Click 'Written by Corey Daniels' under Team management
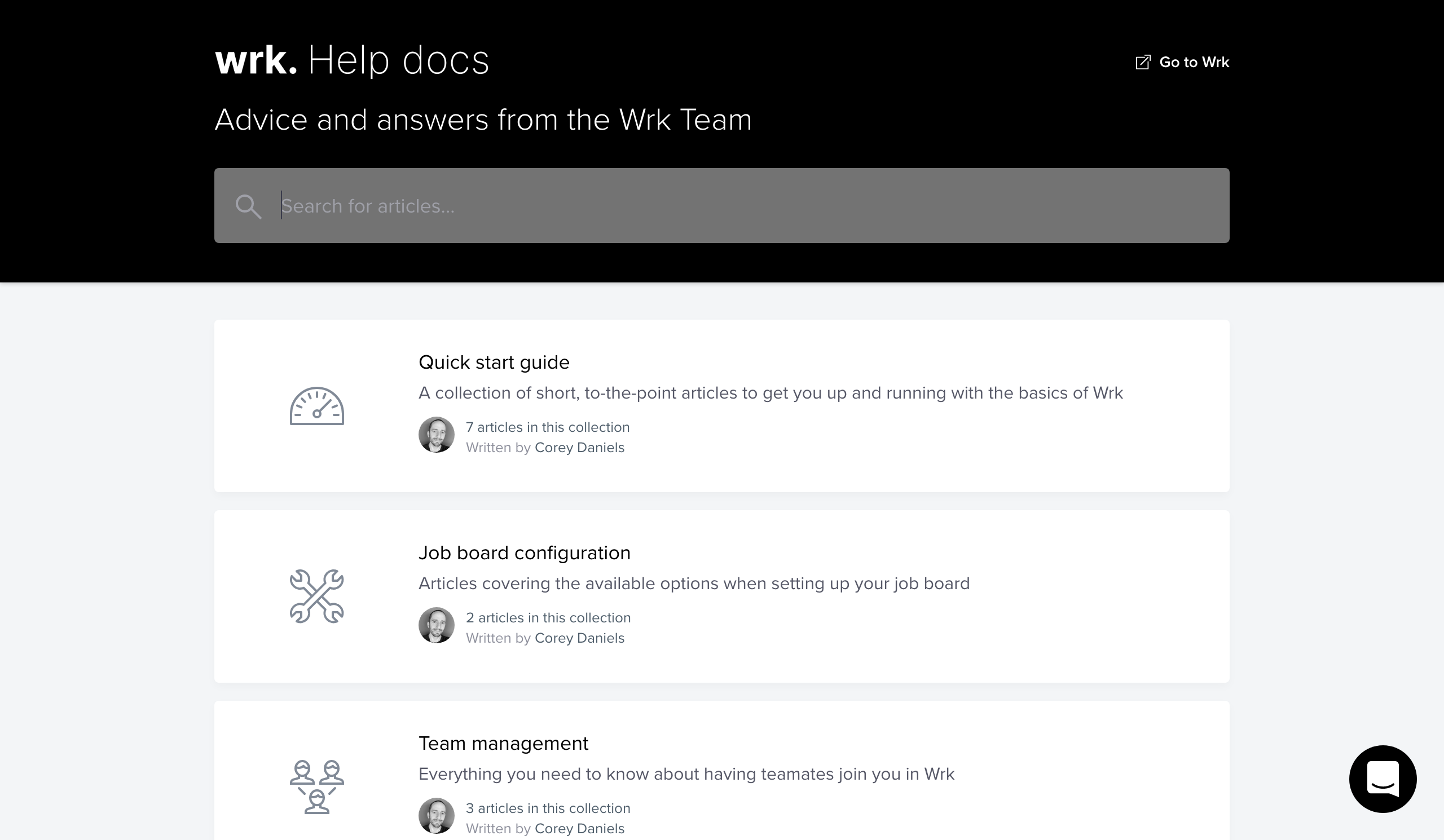 click(545, 829)
